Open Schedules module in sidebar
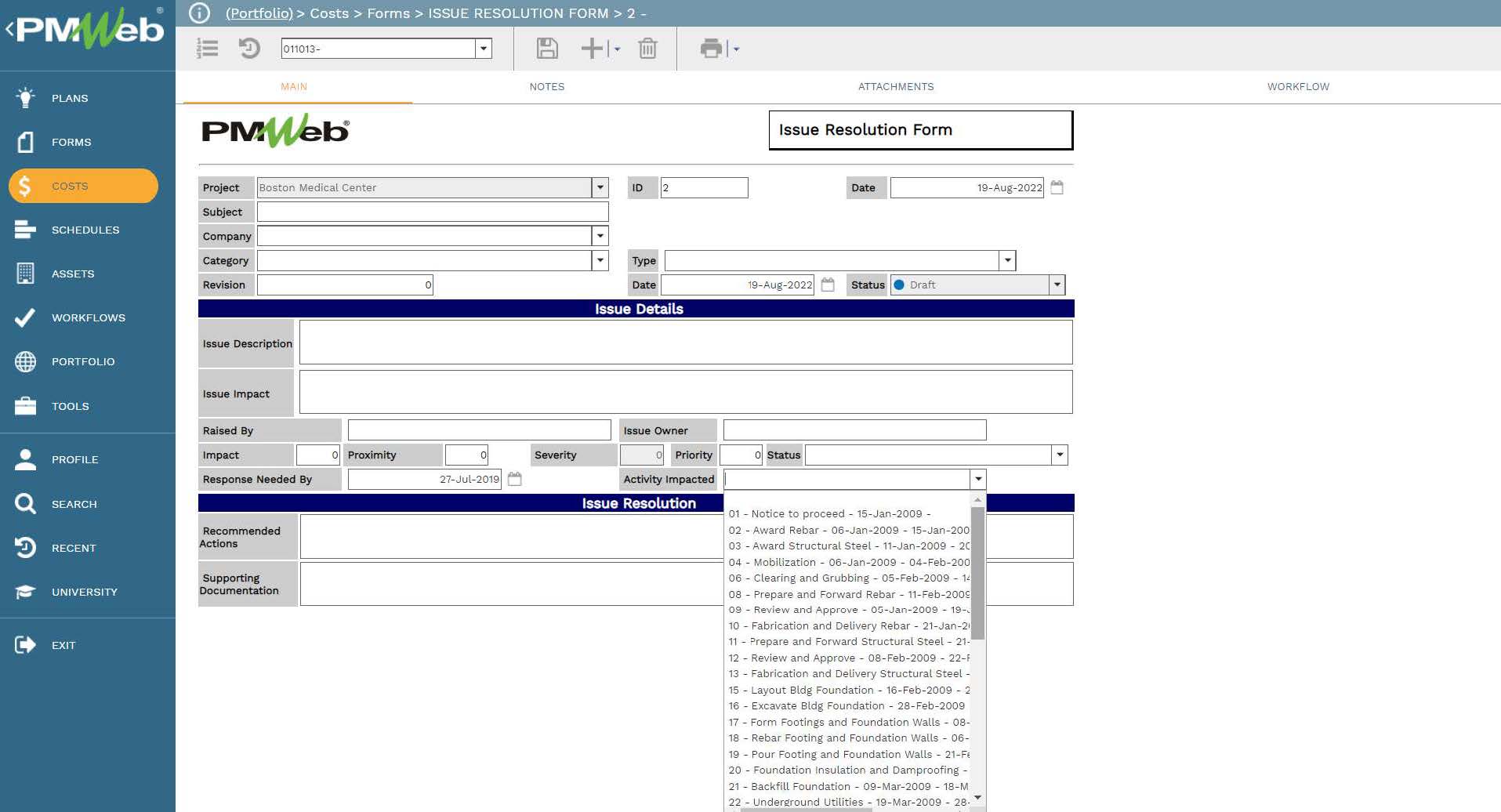This screenshot has height=812, width=1501. click(85, 230)
